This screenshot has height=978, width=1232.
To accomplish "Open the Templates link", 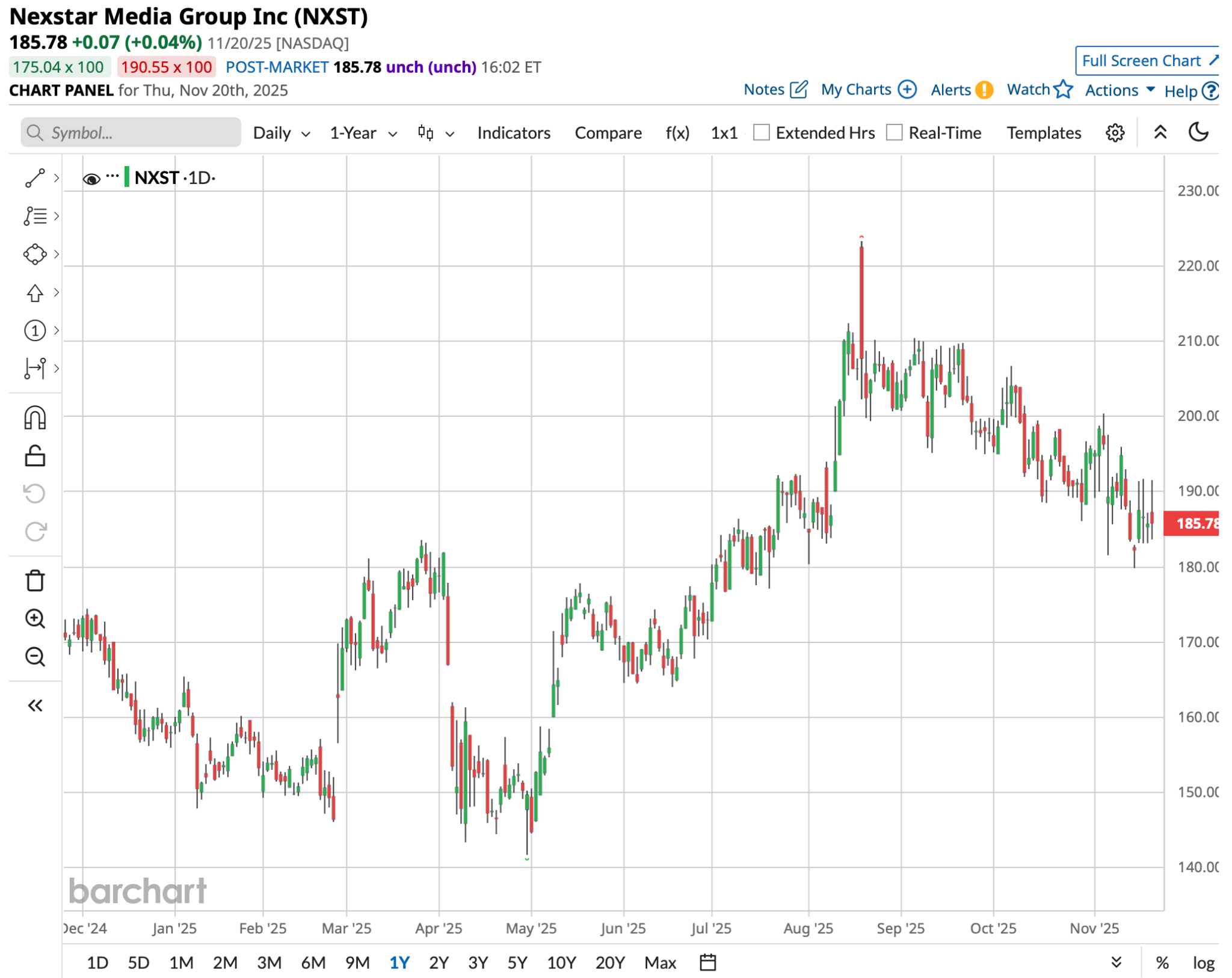I will click(x=1044, y=133).
